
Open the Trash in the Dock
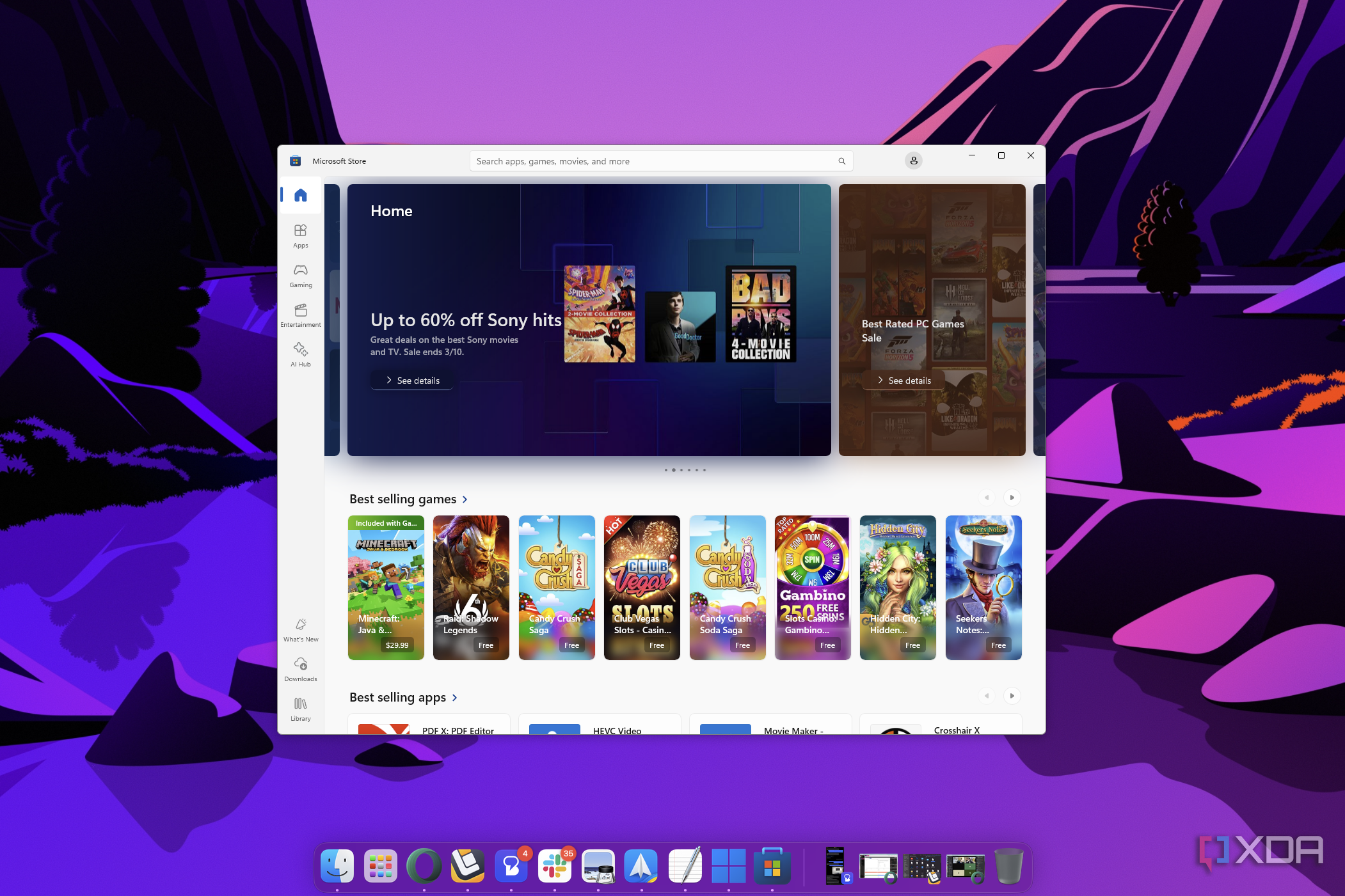point(1009,866)
